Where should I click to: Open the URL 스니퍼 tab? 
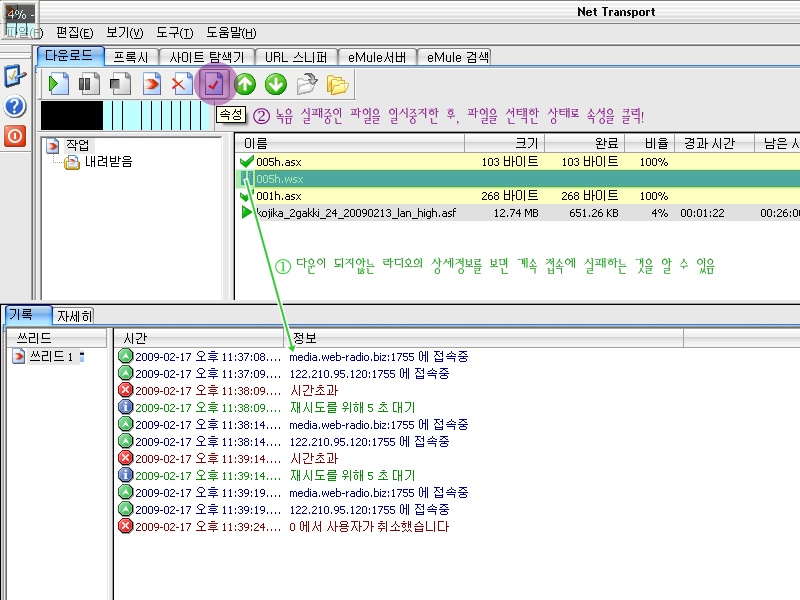click(296, 57)
